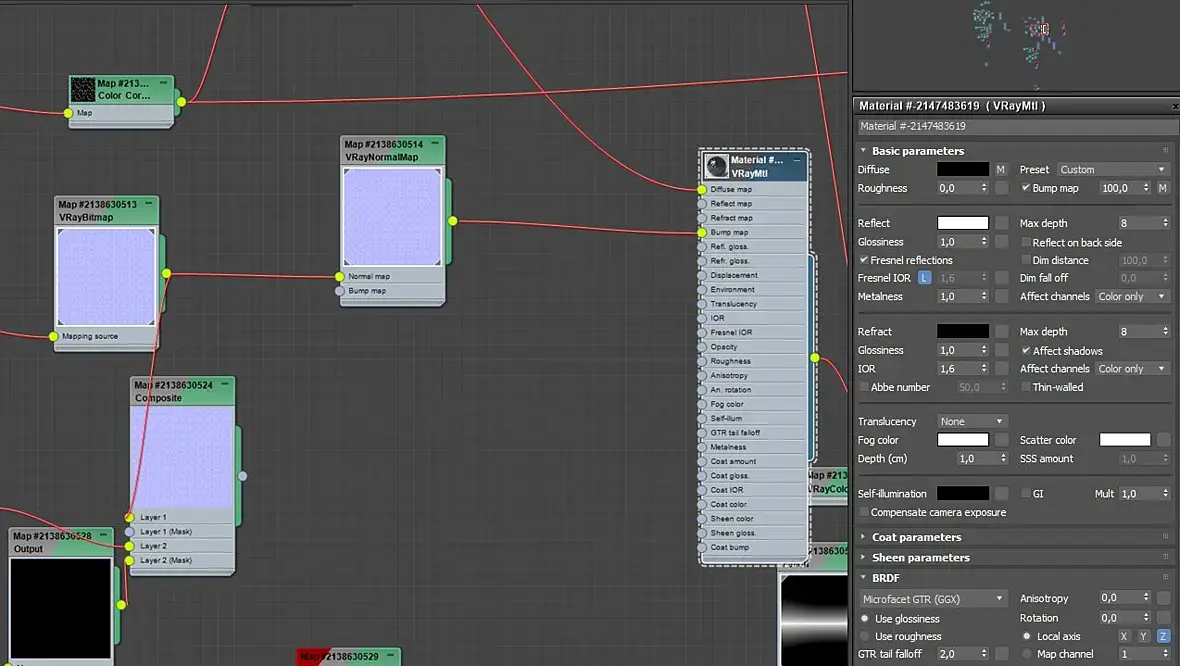Click the Bump map socket on the VRayMtl node

tap(702, 233)
